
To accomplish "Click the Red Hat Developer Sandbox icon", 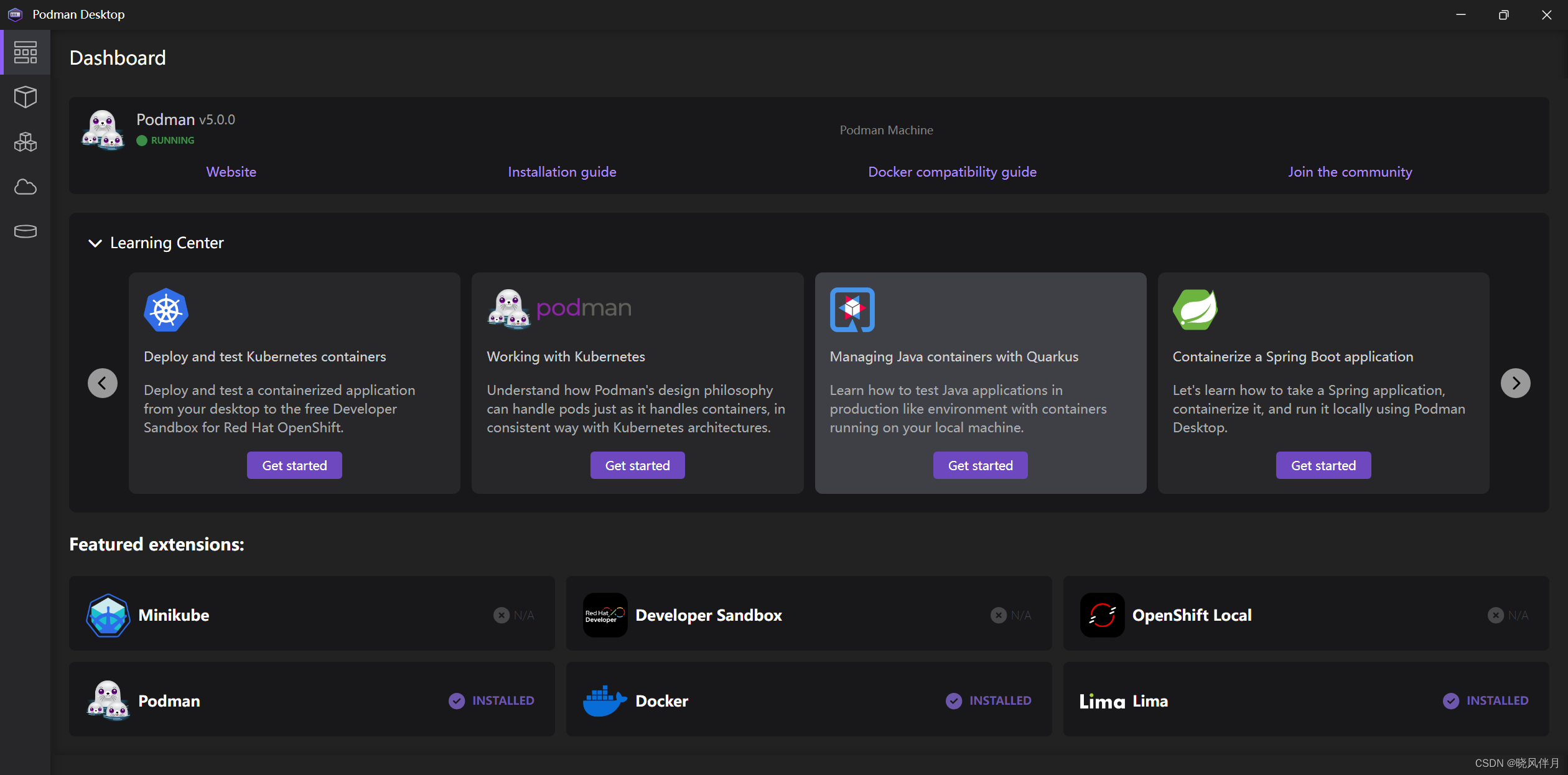I will pyautogui.click(x=605, y=615).
